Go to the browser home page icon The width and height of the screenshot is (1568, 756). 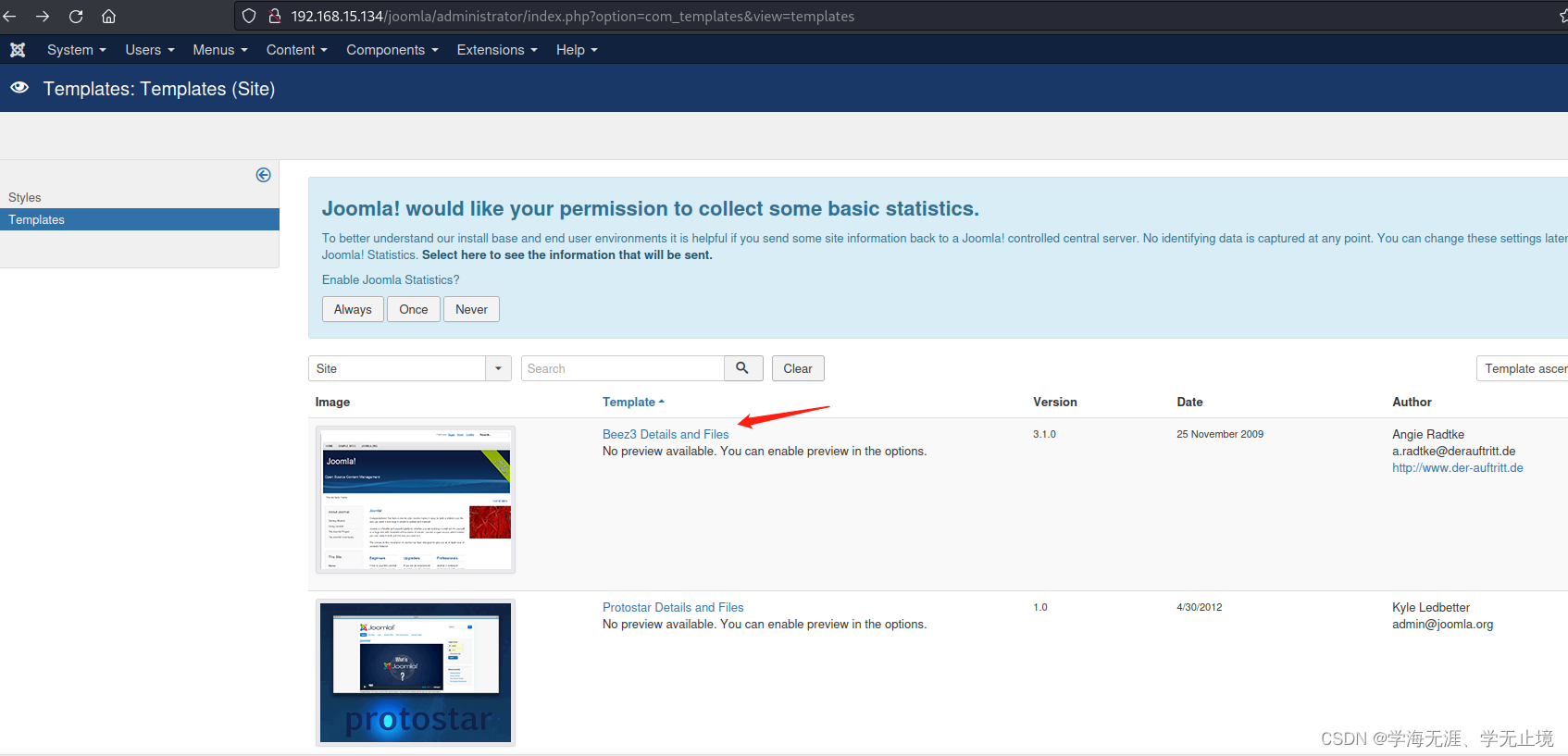tap(108, 17)
